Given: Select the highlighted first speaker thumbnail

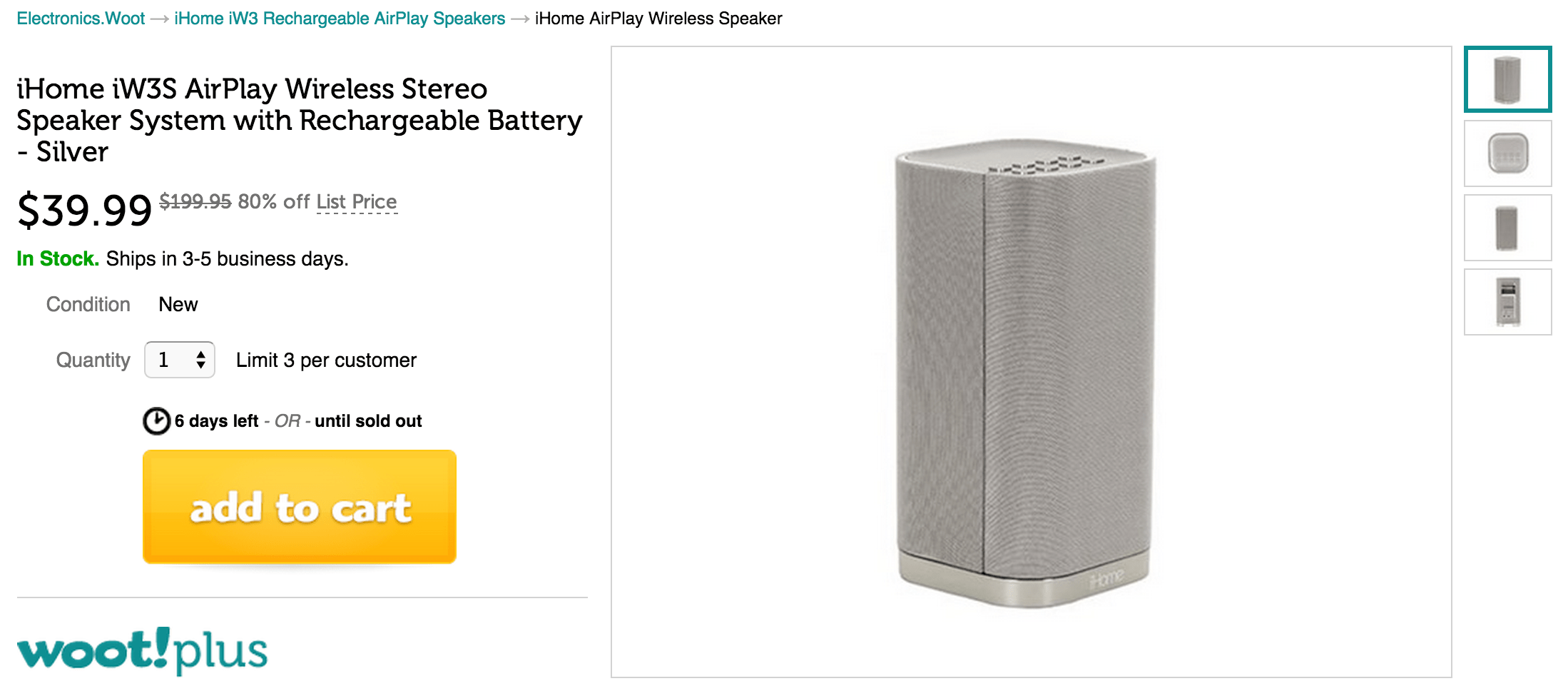Looking at the screenshot, I should (1507, 79).
